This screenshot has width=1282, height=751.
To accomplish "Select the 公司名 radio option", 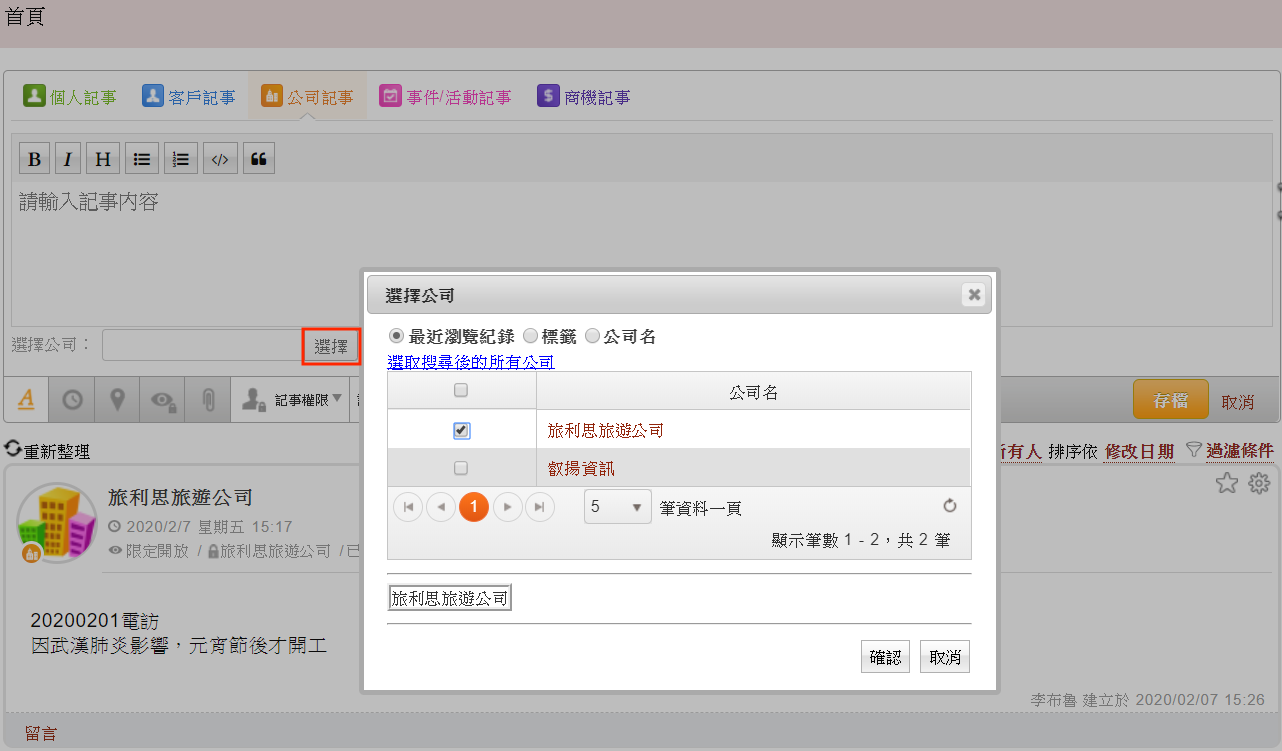I will [x=592, y=336].
